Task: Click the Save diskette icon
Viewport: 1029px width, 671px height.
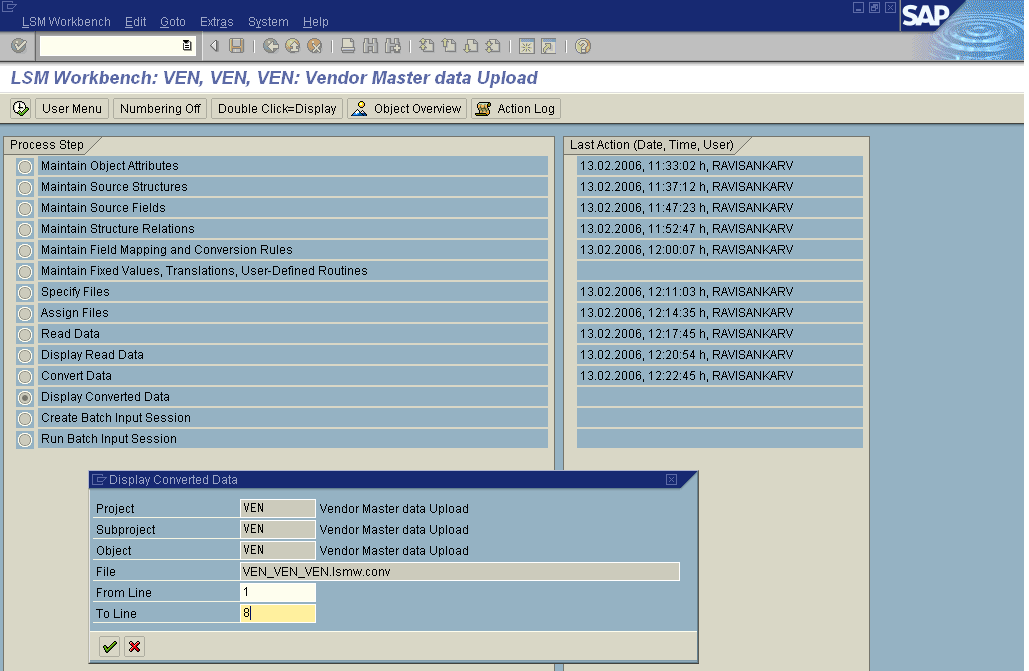Action: [x=237, y=46]
